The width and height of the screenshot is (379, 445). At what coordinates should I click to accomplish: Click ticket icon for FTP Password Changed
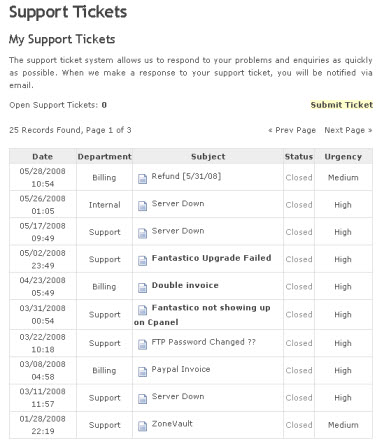(142, 345)
